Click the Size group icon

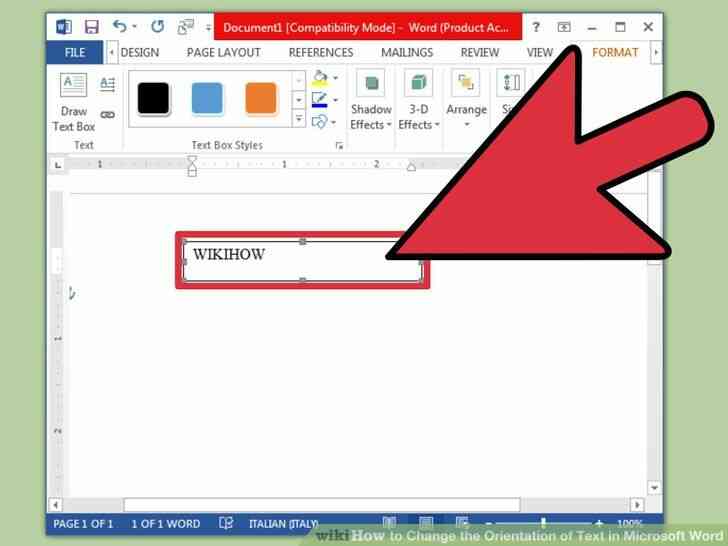[511, 83]
